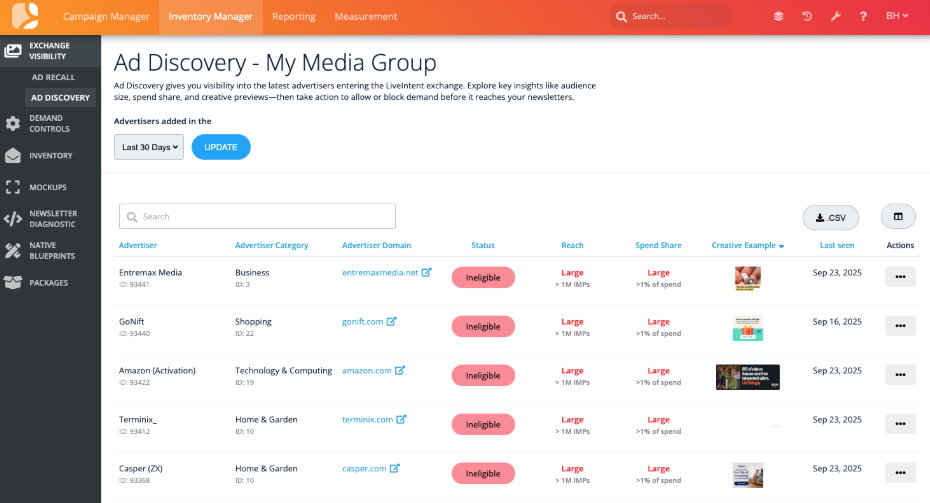
Task: Download the table as .CSV
Action: click(x=830, y=218)
